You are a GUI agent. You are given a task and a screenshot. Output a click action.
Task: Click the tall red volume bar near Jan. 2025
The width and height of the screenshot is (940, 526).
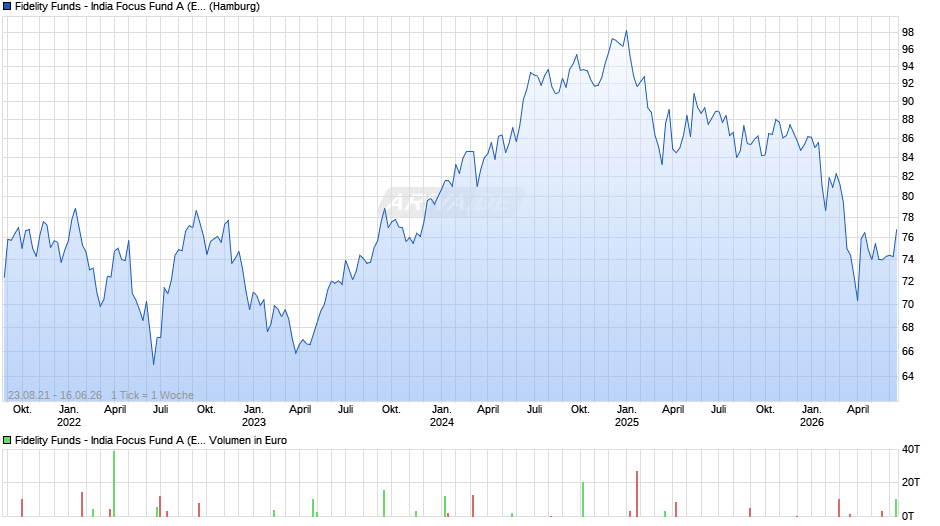point(637,494)
